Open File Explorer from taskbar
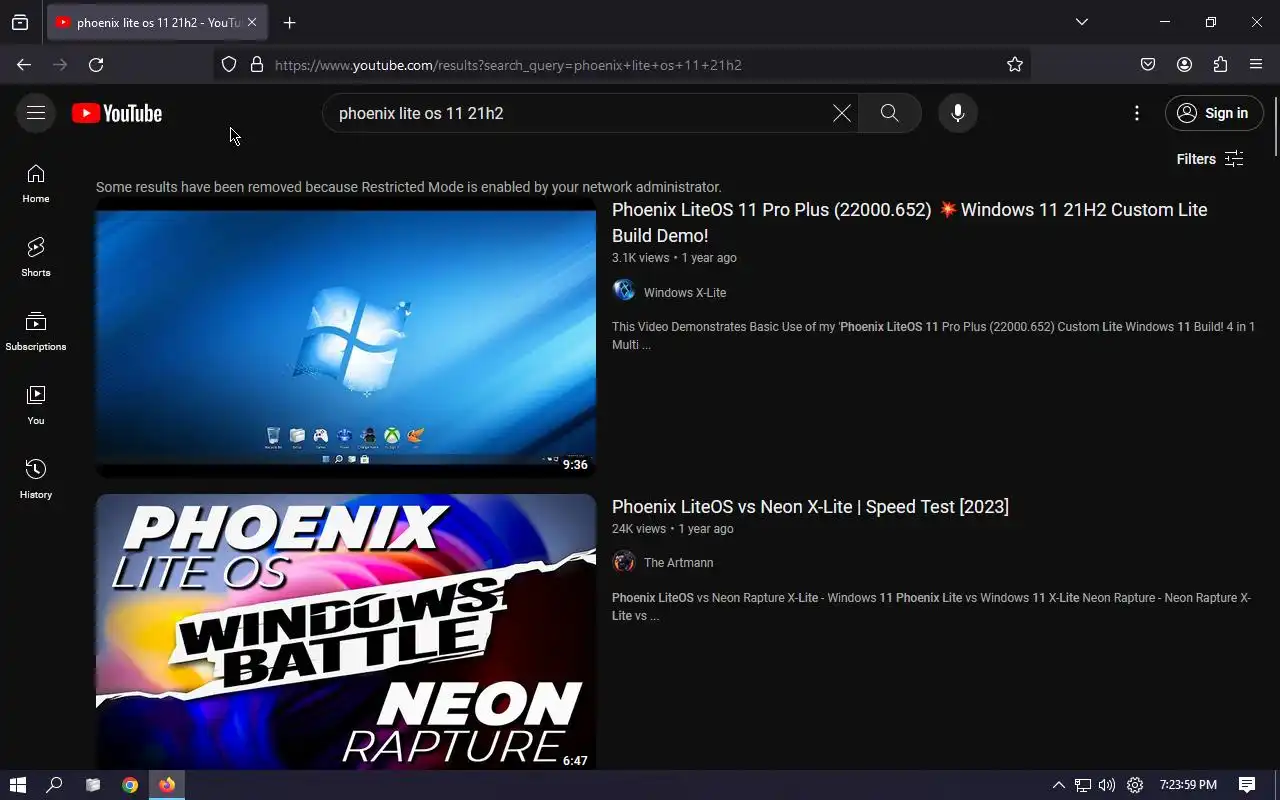Viewport: 1280px width, 800px height. [x=93, y=785]
